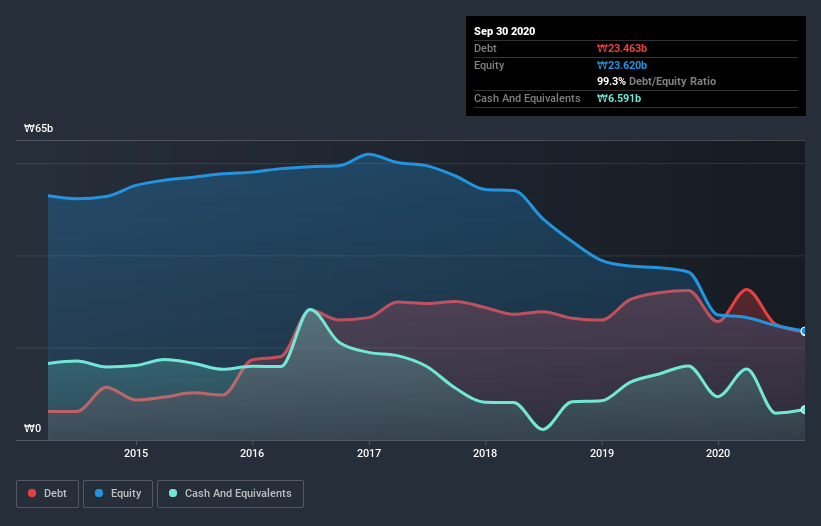Click the Cash endpoint marker on chart
This screenshot has height=526, width=821.
pos(804,409)
